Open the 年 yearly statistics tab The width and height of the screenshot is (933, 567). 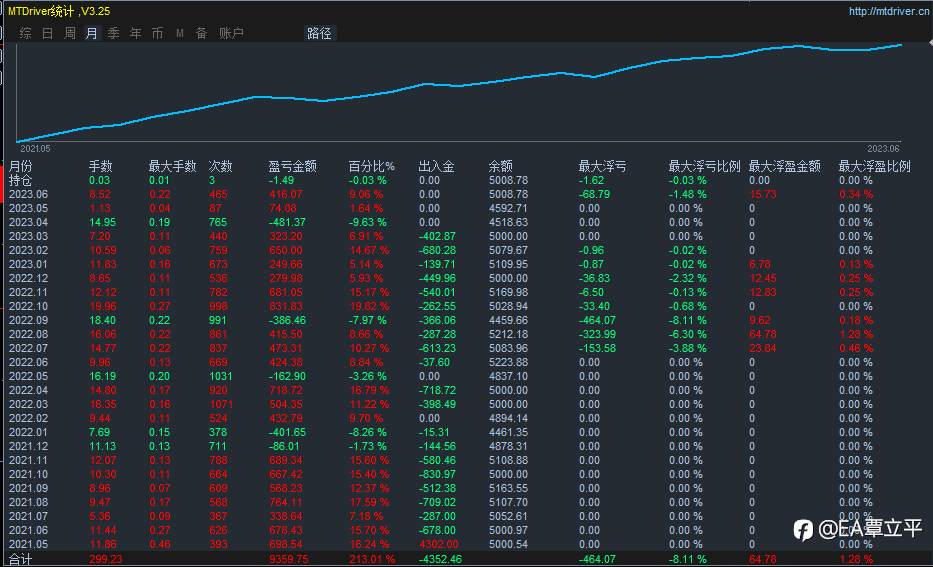click(136, 33)
